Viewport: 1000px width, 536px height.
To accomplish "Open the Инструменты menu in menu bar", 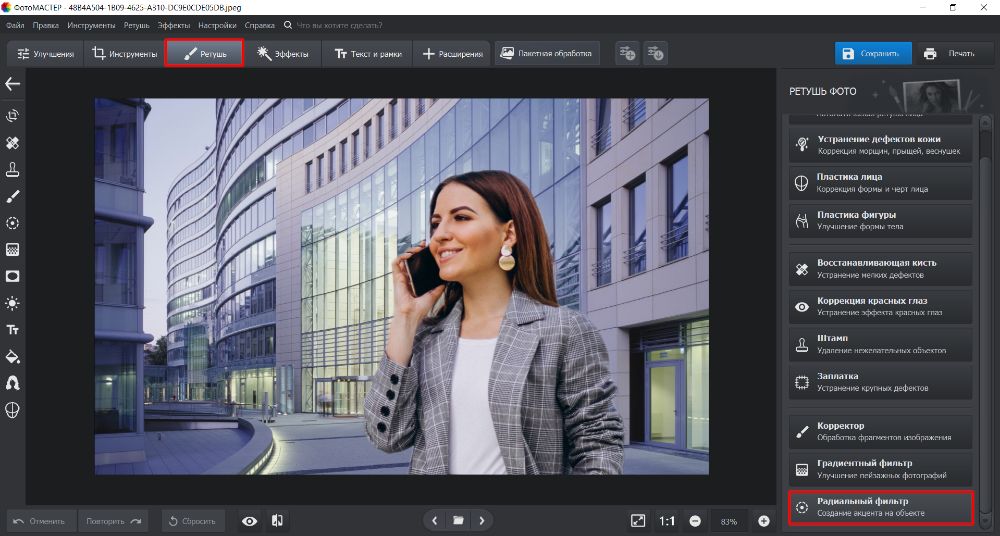I will click(92, 24).
